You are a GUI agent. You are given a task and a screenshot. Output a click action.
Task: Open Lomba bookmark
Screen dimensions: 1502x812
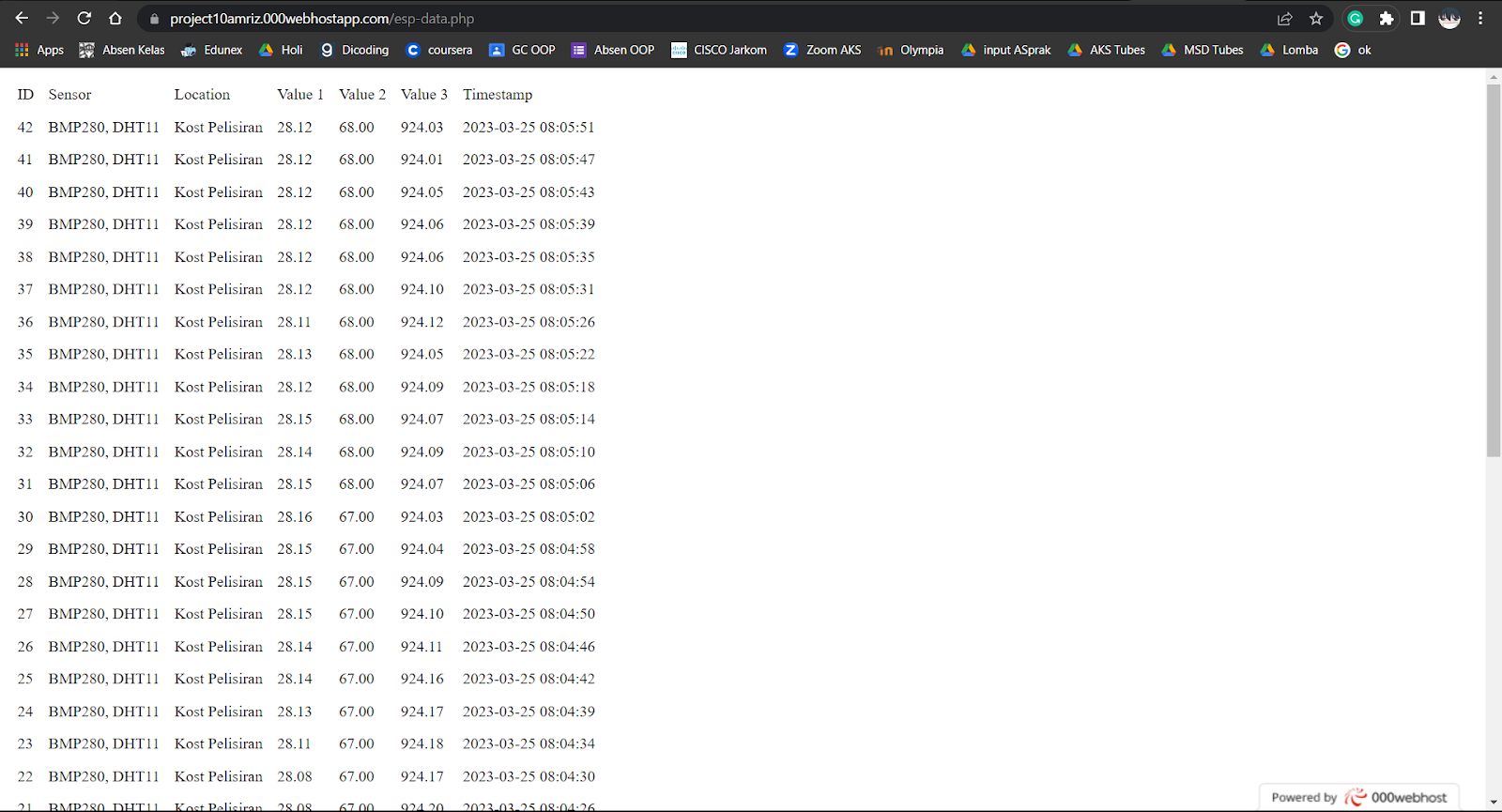[1290, 50]
